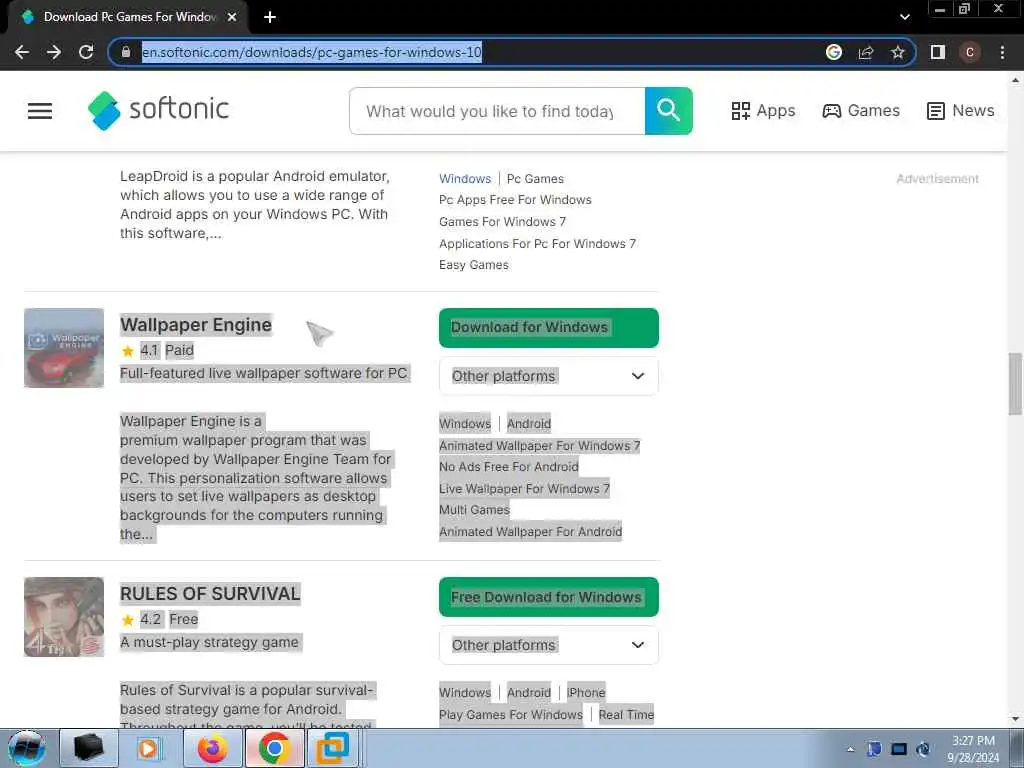Open Play Games For Windows link
The image size is (1024, 768).
point(511,714)
